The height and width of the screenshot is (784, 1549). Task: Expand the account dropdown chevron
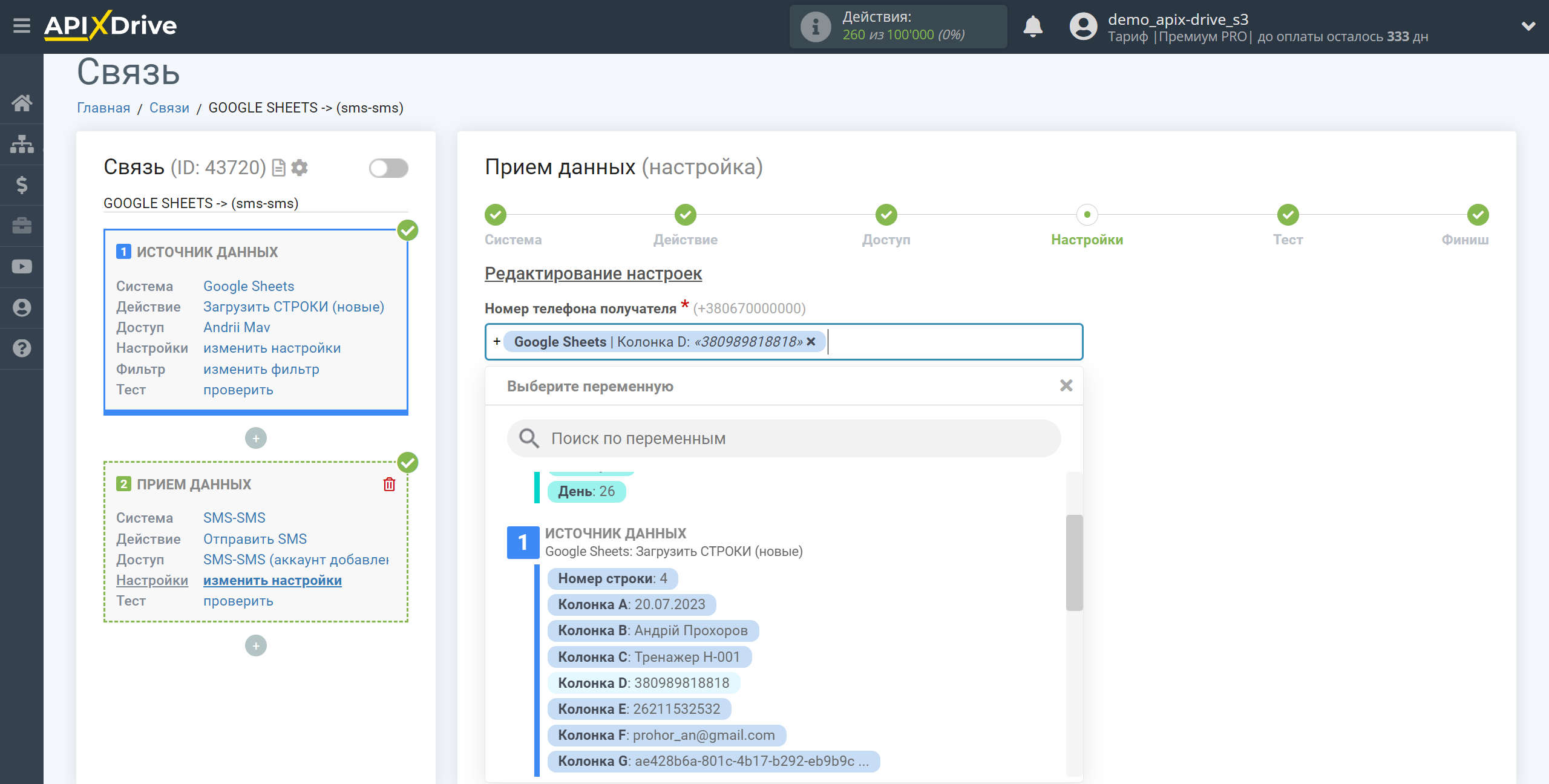point(1528,26)
